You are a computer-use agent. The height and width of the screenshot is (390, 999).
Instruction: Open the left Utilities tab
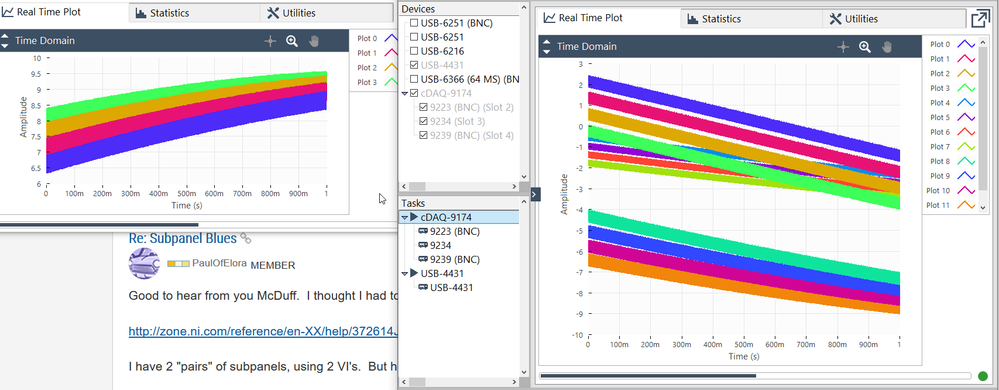coord(326,13)
